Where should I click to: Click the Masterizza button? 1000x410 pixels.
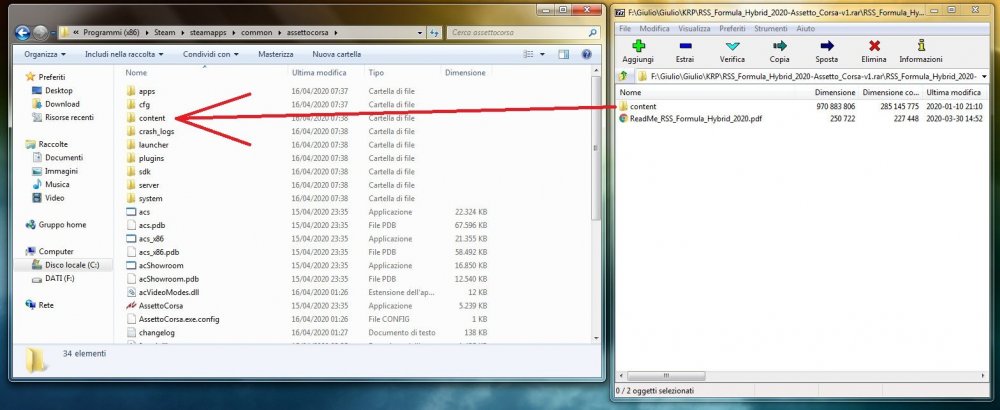click(276, 55)
